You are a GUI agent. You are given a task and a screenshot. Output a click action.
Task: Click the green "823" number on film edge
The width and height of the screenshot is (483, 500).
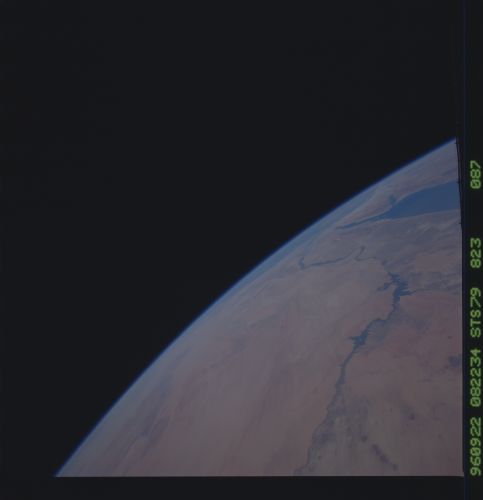pyautogui.click(x=476, y=253)
